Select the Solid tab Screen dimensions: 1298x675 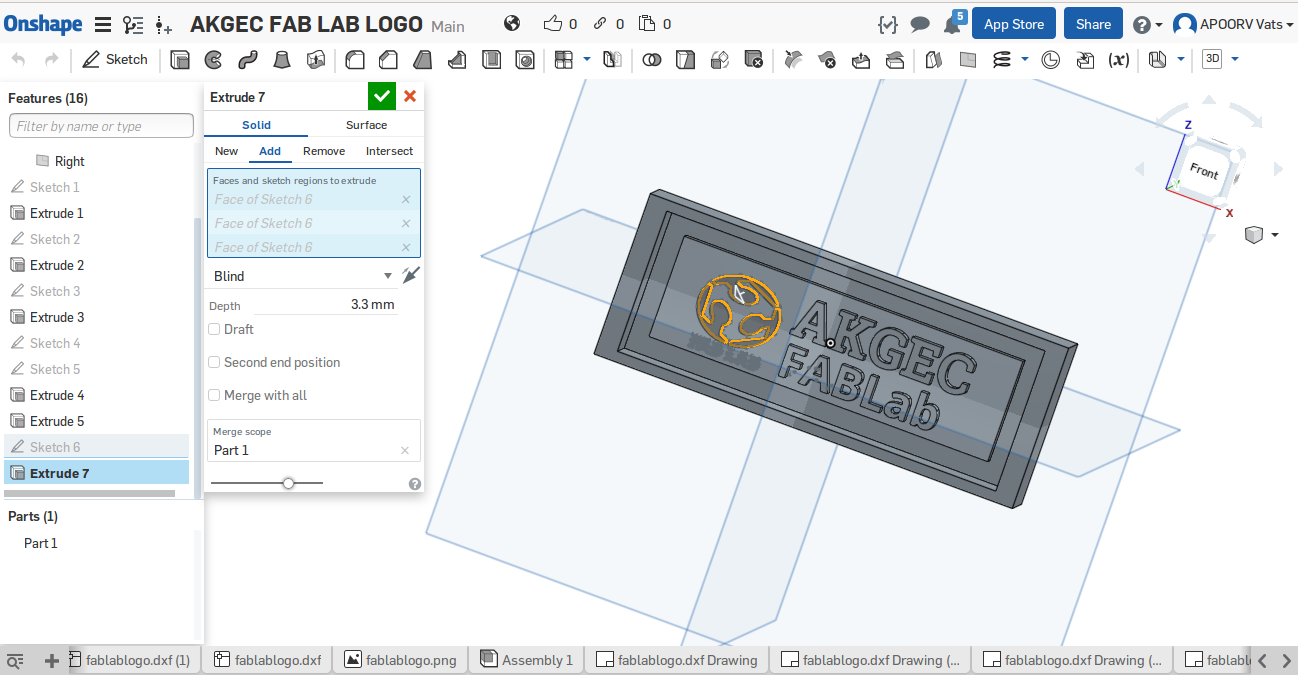coord(256,125)
